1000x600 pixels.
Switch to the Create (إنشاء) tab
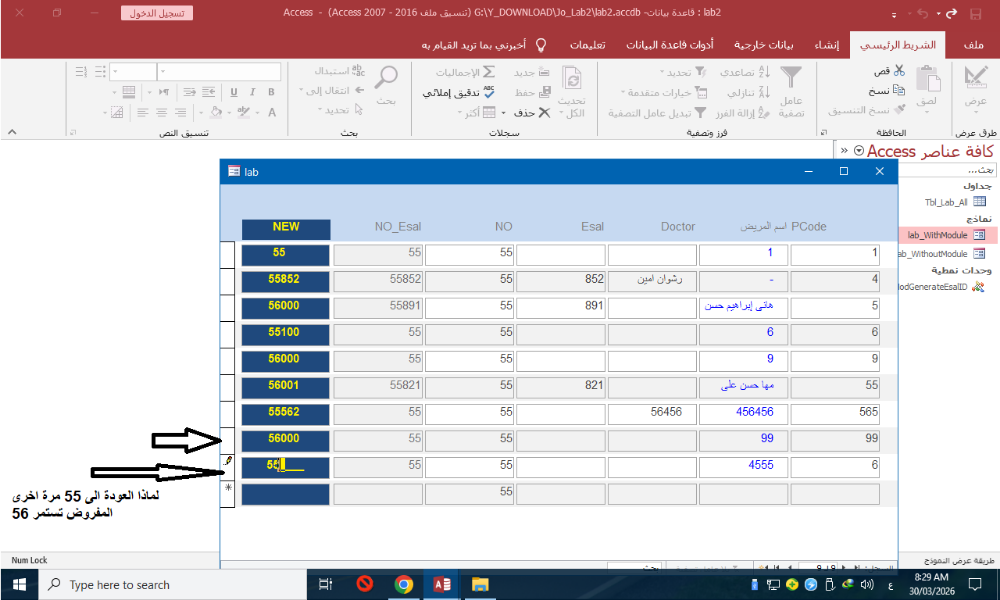click(x=824, y=45)
